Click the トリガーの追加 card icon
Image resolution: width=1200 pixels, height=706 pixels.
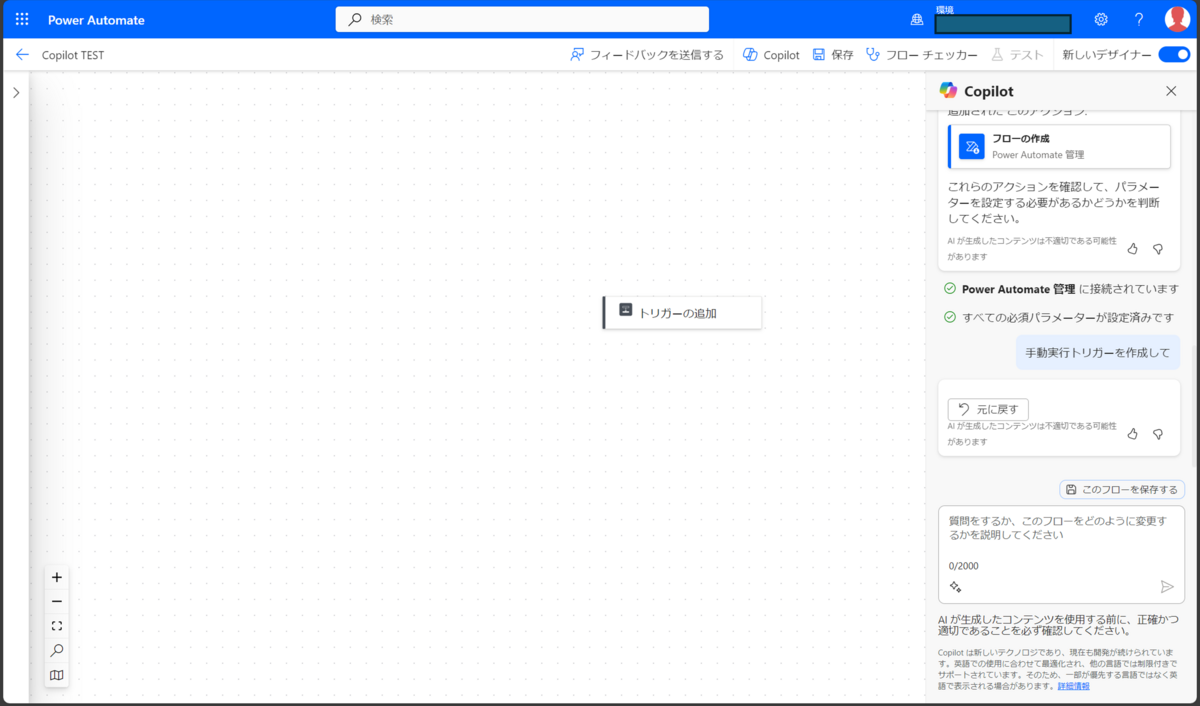pyautogui.click(x=625, y=311)
